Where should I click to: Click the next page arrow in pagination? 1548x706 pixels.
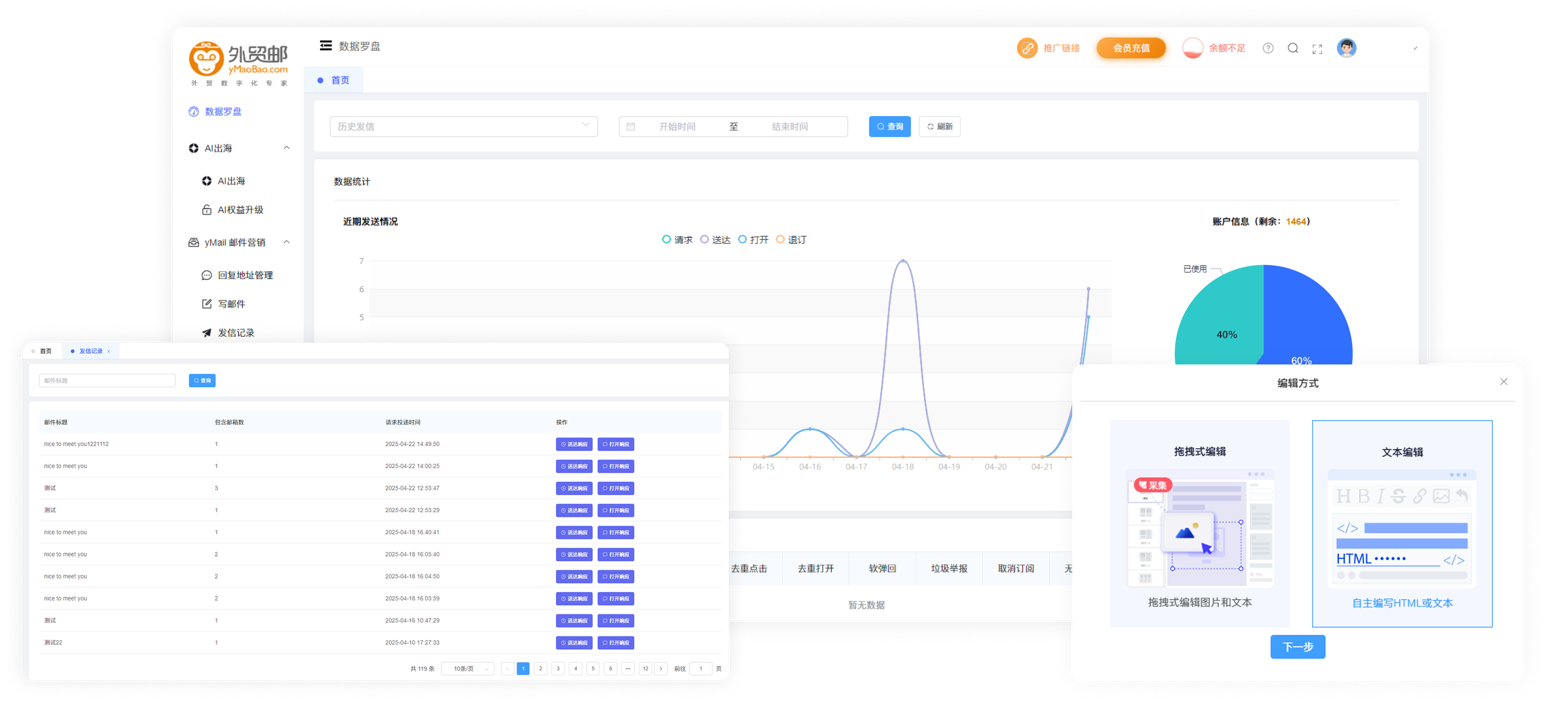tap(661, 669)
